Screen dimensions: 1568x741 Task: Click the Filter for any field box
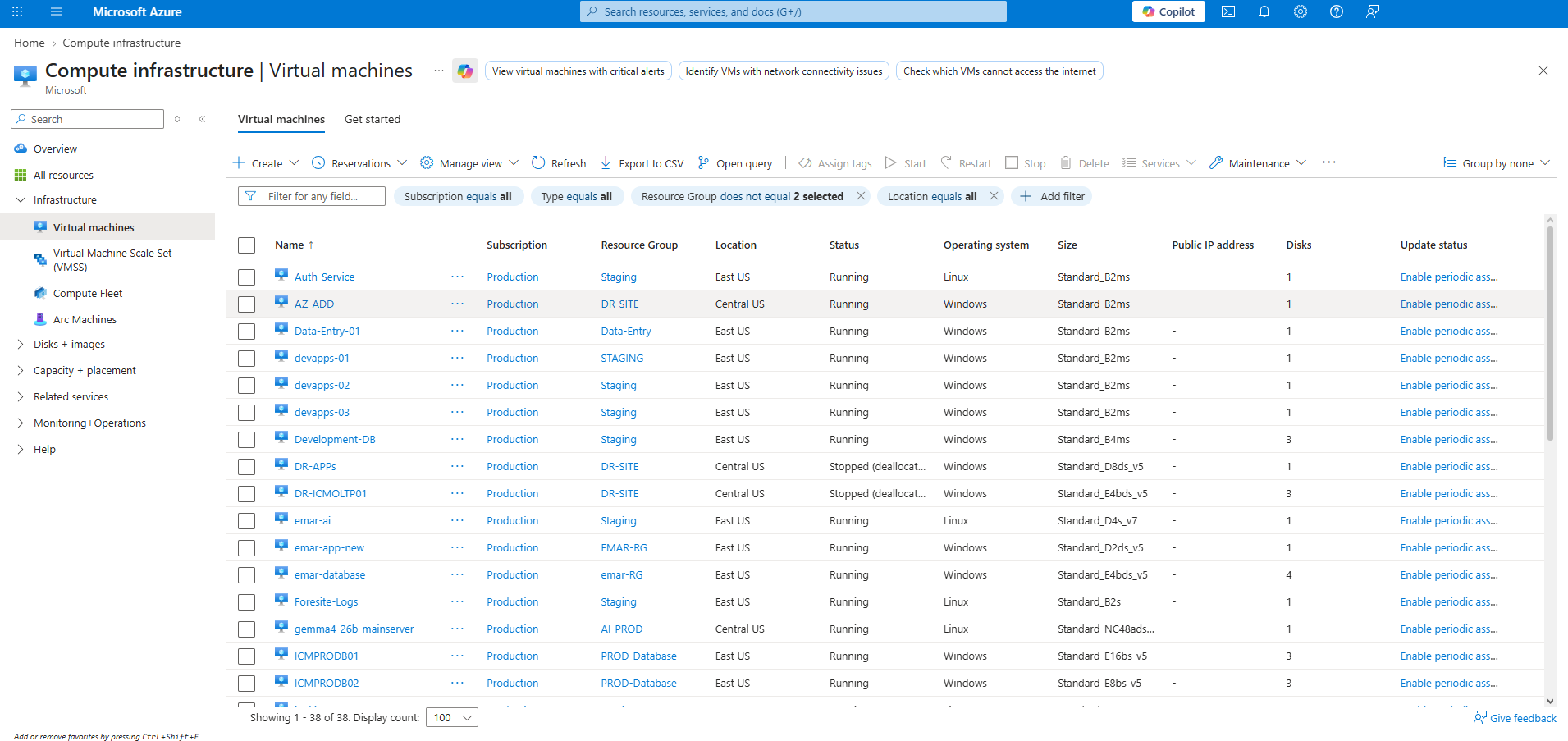312,196
